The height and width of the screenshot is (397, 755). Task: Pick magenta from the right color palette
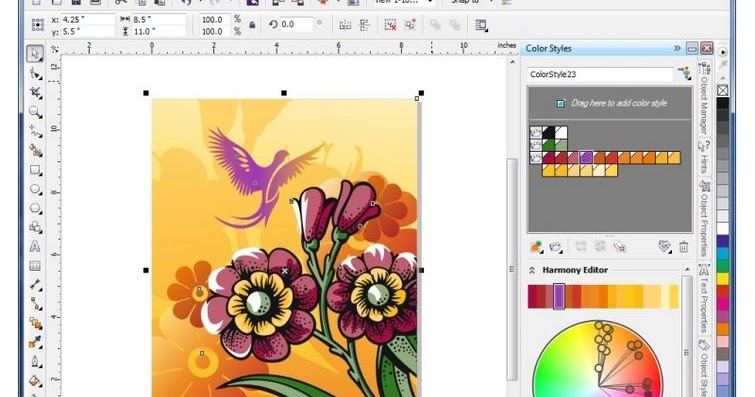pyautogui.click(x=723, y=304)
